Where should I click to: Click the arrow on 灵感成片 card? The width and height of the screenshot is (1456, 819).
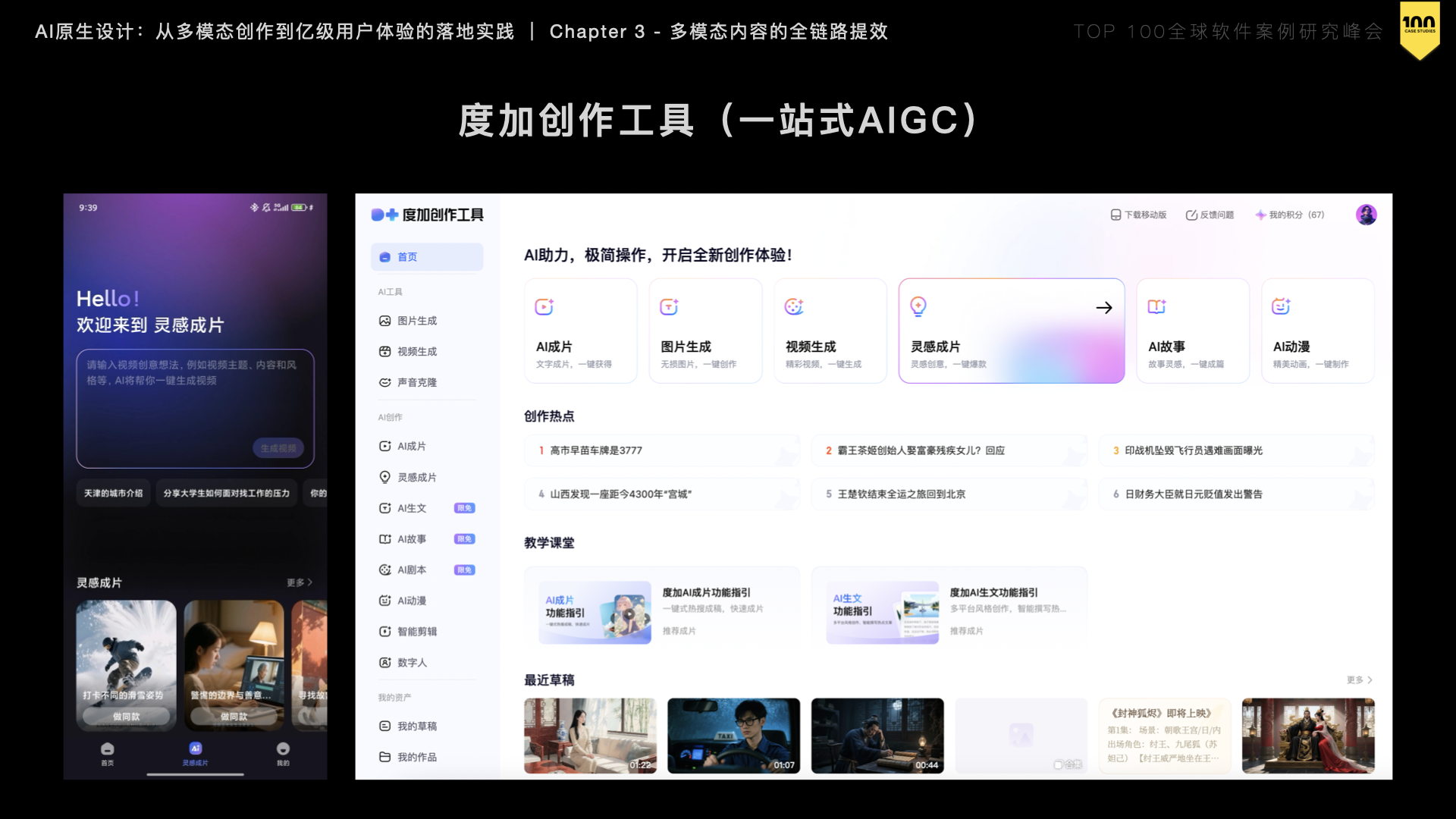click(1103, 307)
